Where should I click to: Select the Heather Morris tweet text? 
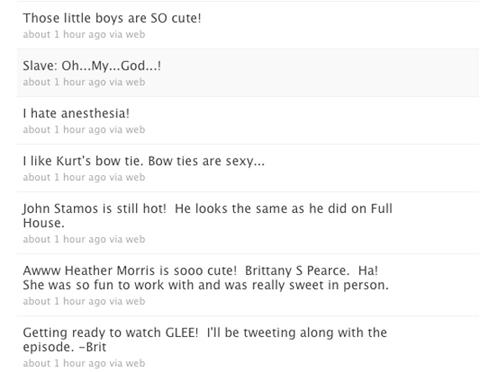[206, 278]
